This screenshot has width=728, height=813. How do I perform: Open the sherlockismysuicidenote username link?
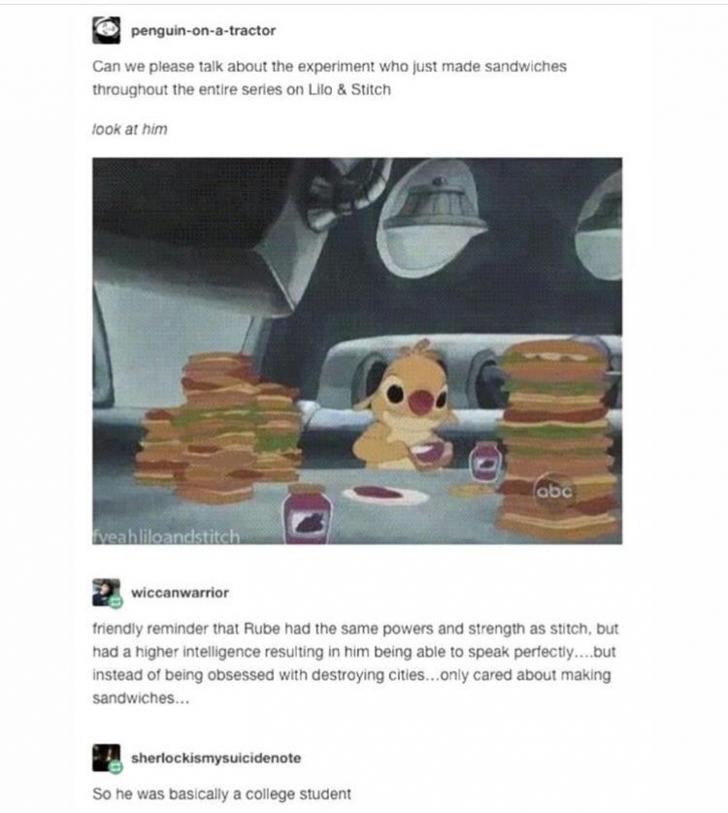(216, 758)
